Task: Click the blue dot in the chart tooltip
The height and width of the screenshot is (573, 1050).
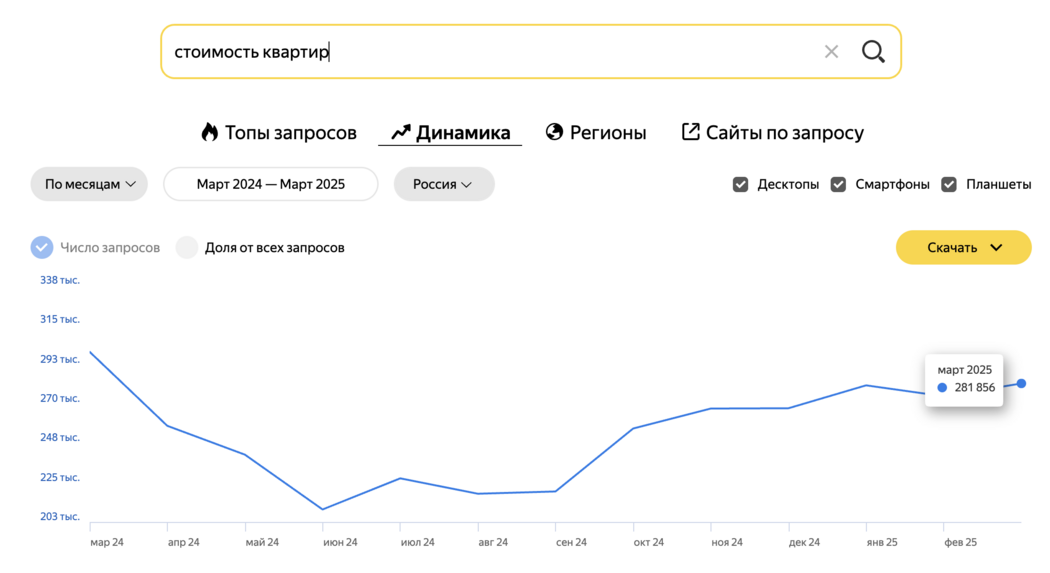Action: [942, 388]
